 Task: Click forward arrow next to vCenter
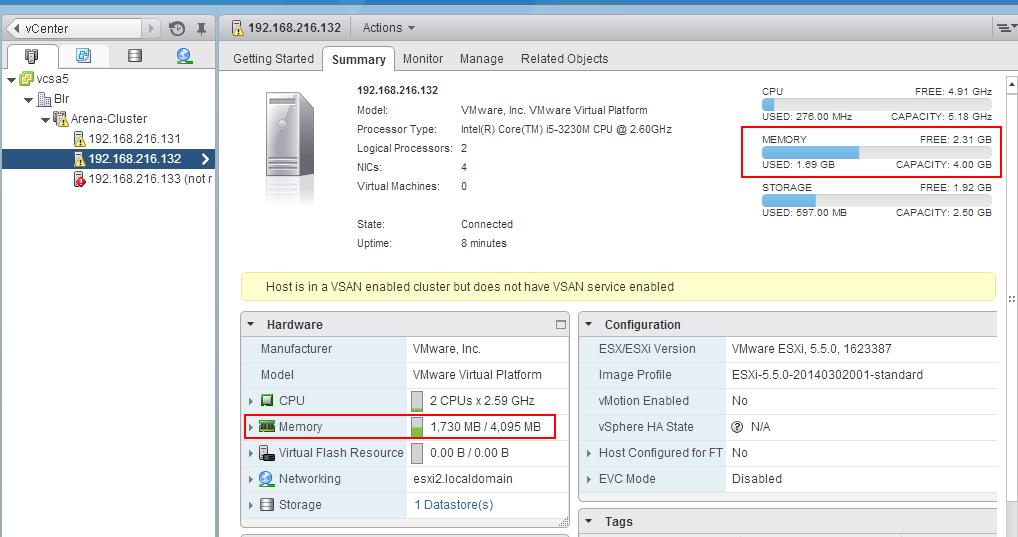coord(151,29)
